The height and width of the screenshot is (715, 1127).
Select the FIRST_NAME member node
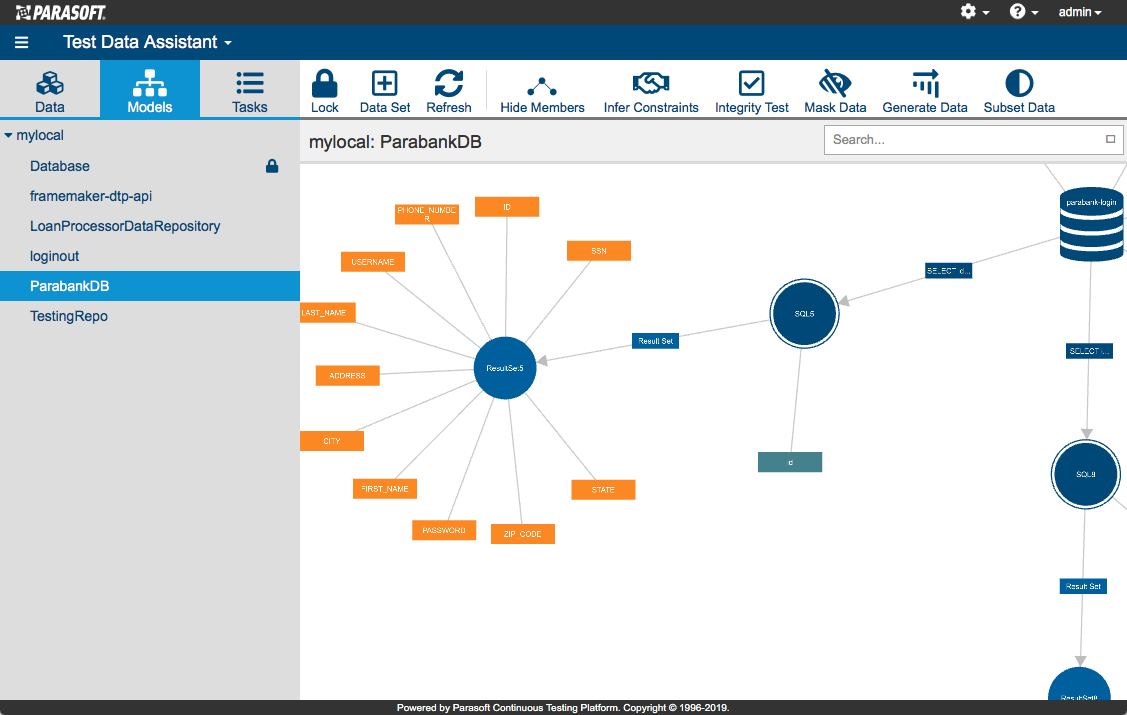tap(385, 489)
